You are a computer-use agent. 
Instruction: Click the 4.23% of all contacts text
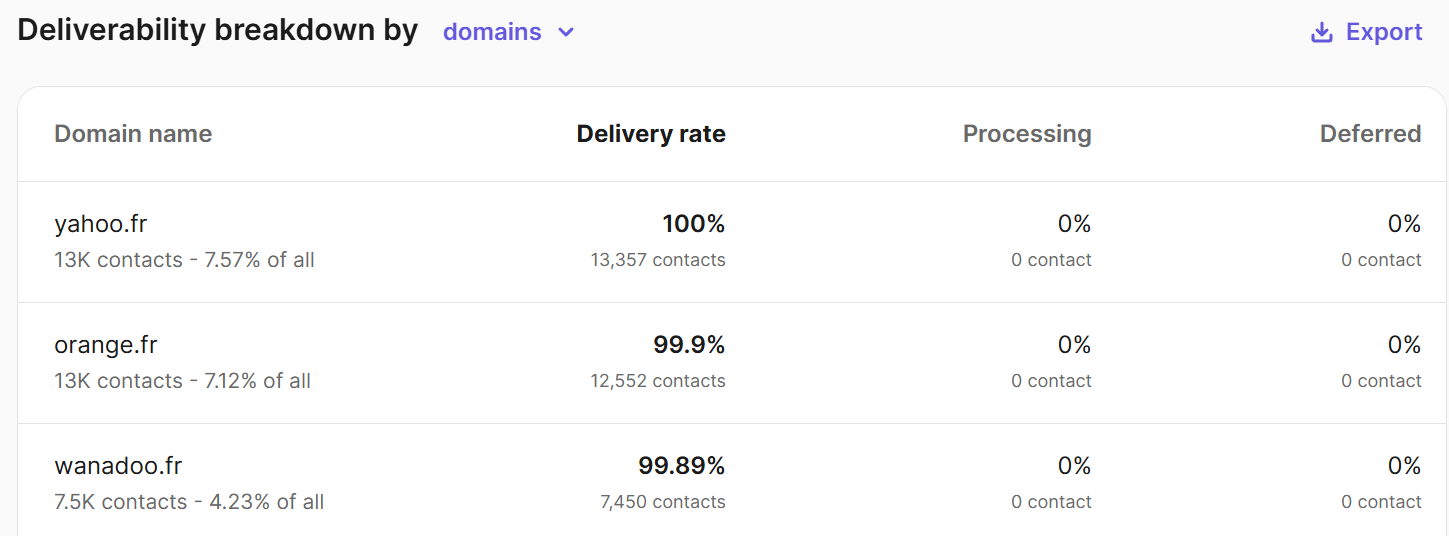[266, 502]
